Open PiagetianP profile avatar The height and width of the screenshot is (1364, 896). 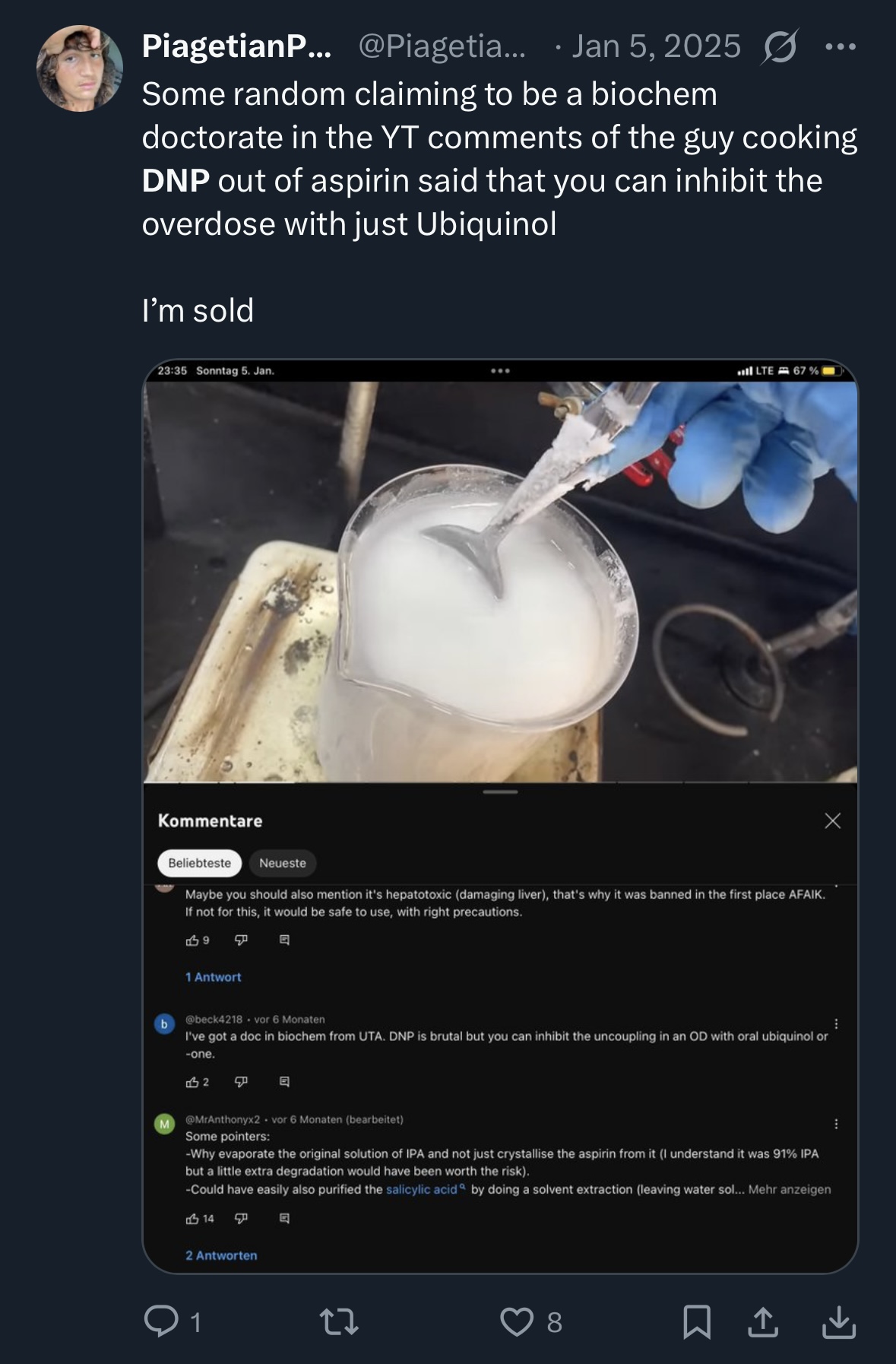point(80,68)
